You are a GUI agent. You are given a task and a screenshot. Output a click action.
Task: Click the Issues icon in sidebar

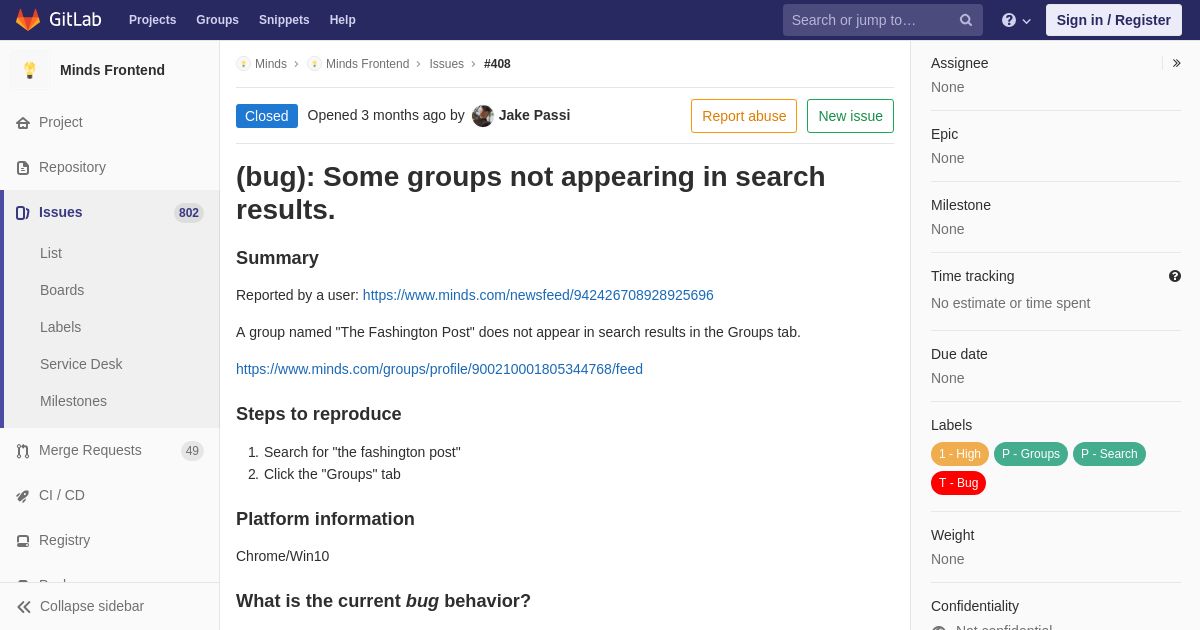pyautogui.click(x=23, y=213)
